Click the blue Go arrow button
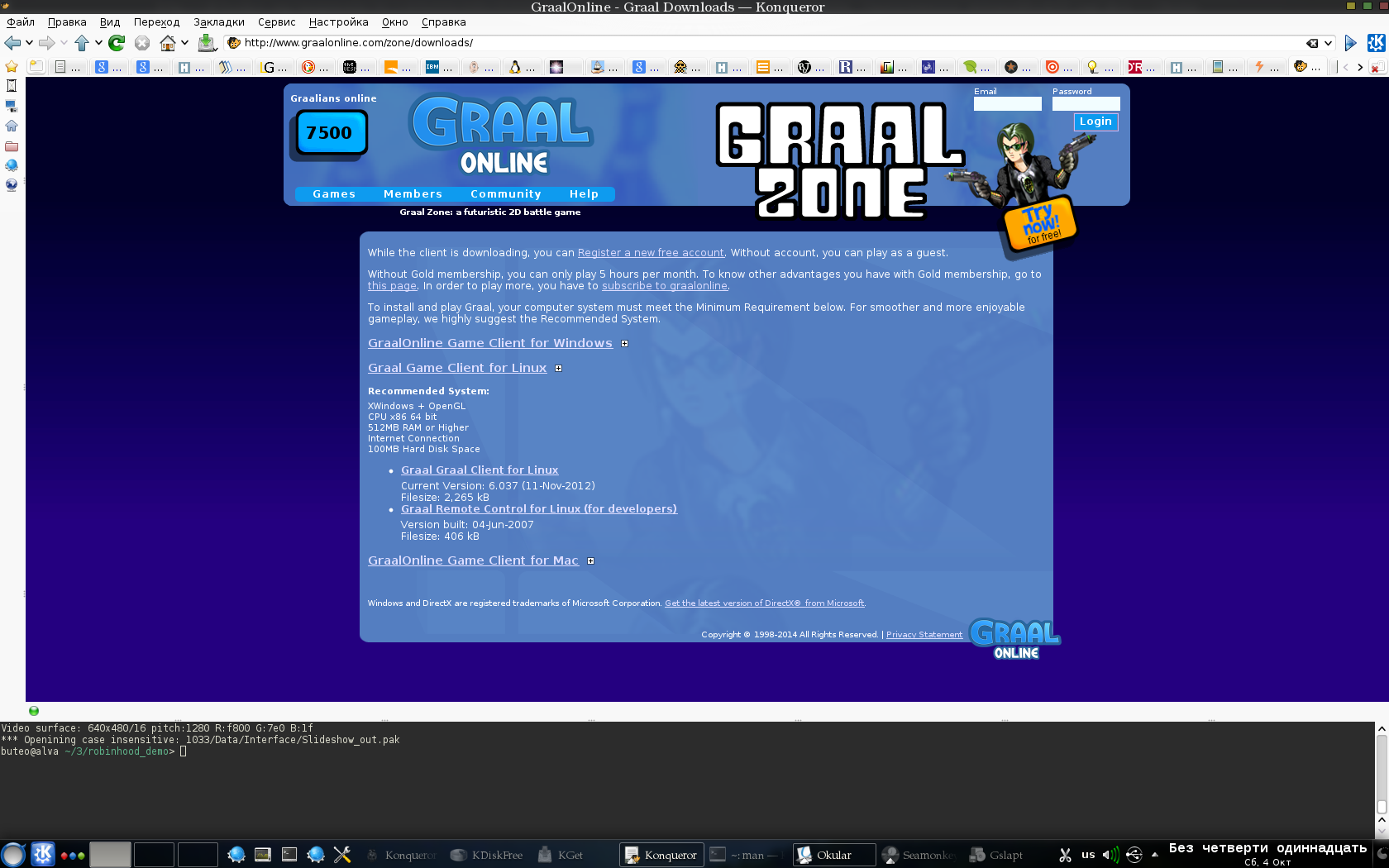The image size is (1389, 868). [x=1350, y=43]
